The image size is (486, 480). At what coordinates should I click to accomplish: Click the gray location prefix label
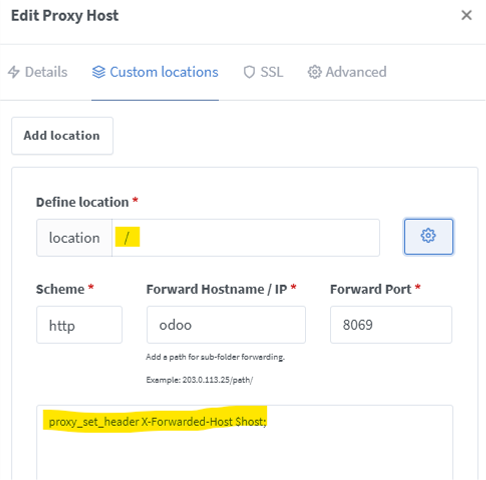pos(74,238)
